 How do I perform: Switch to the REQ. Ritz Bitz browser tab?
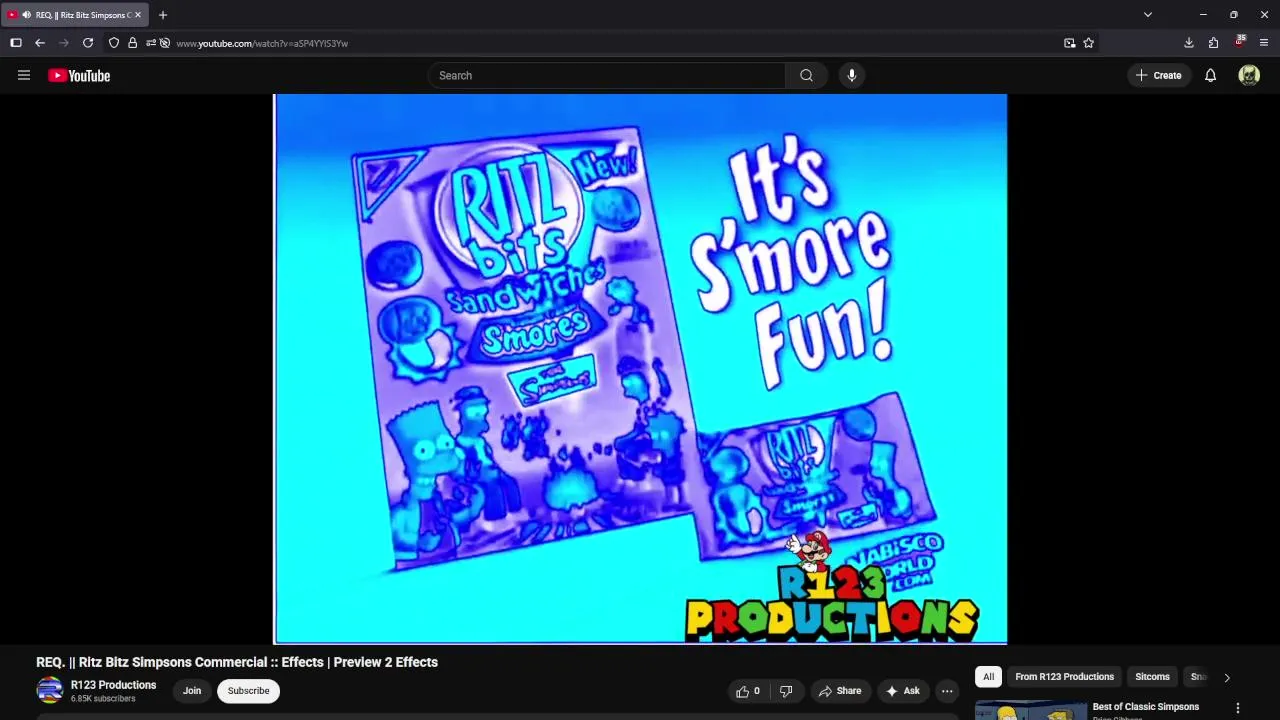point(75,15)
